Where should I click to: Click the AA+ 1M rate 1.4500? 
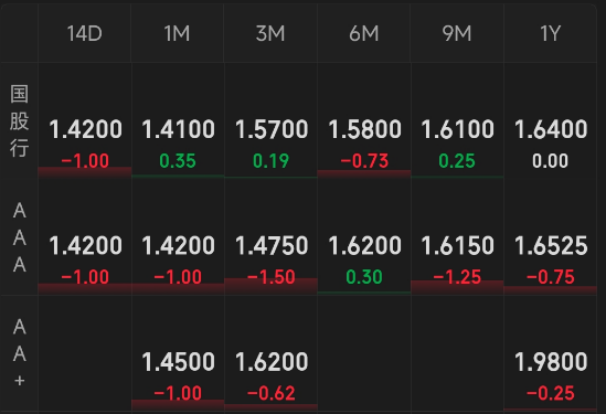click(x=178, y=362)
